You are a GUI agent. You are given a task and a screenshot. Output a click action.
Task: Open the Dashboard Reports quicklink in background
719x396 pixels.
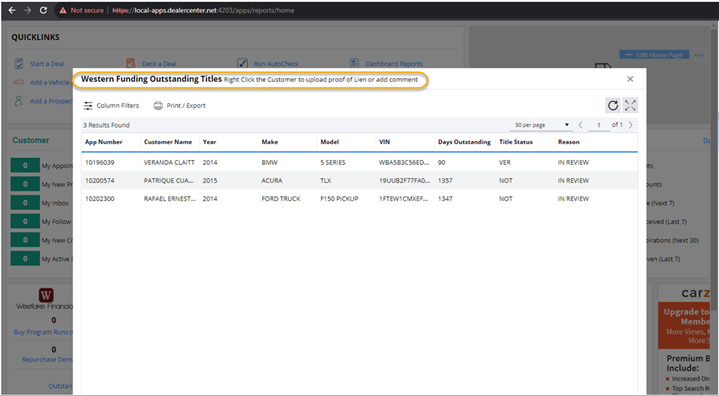pos(394,64)
